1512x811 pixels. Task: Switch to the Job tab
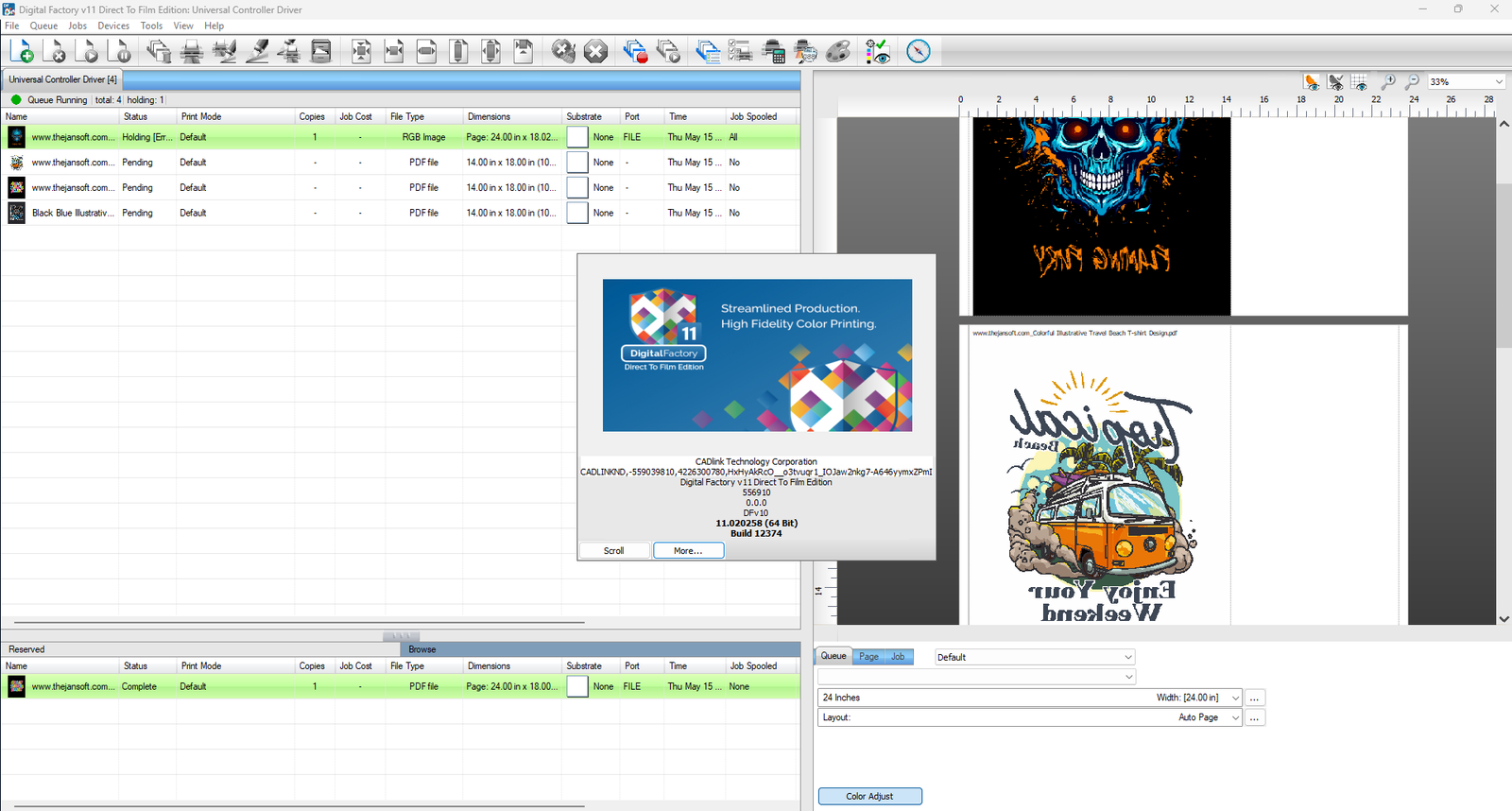tap(898, 656)
